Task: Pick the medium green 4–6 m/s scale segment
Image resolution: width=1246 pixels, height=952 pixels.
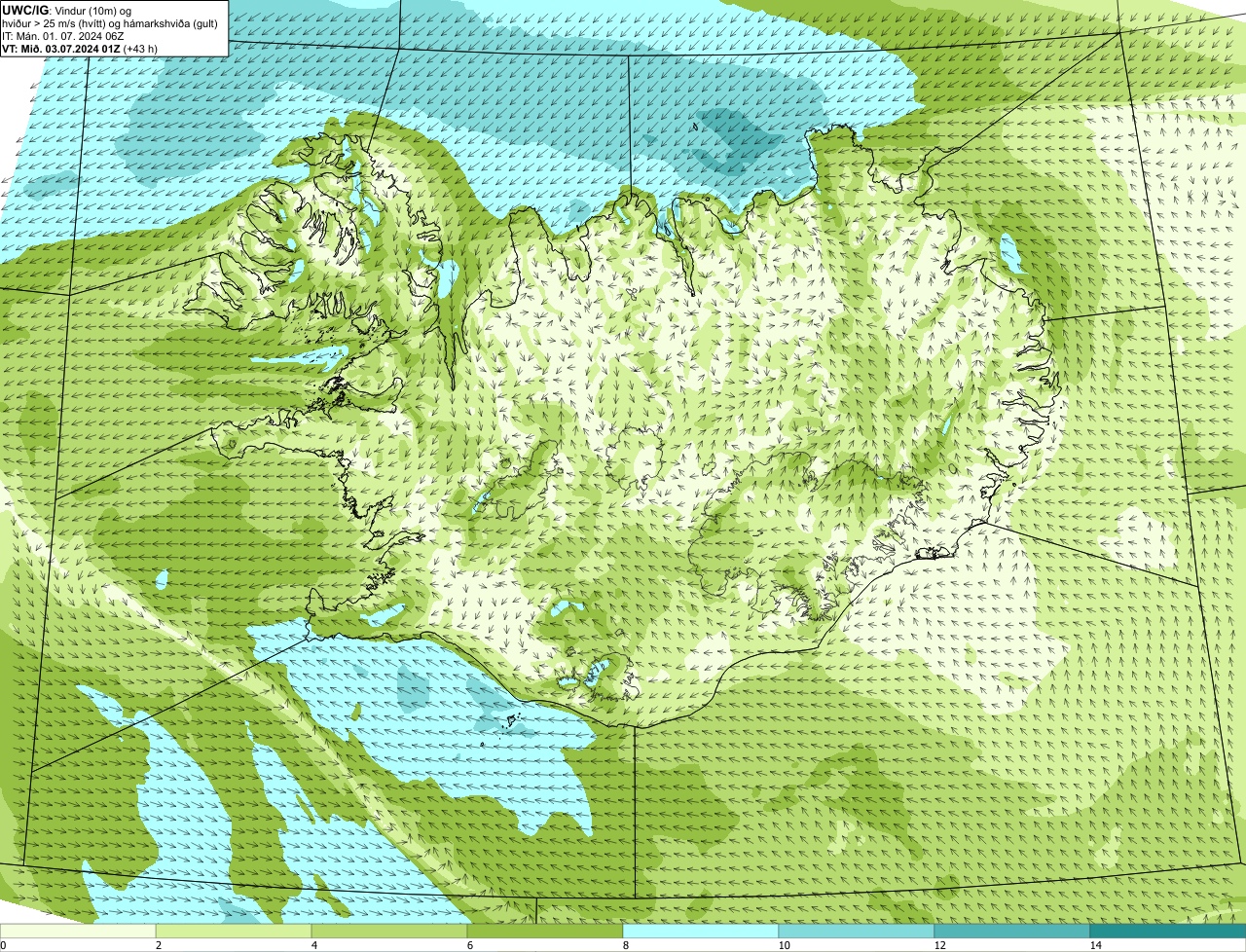Action: [x=389, y=931]
